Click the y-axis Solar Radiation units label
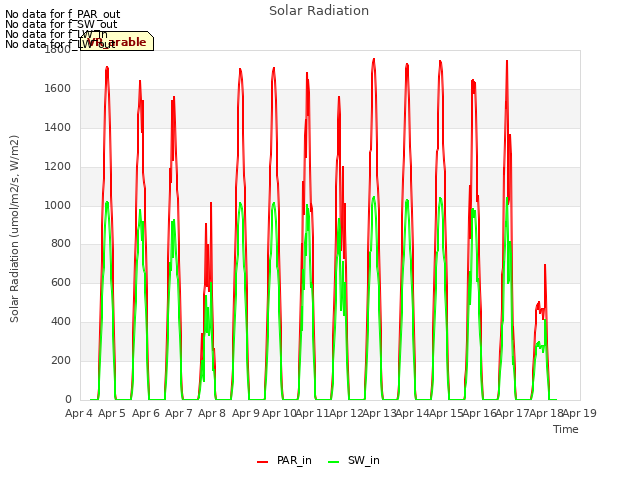This screenshot has height=480, width=640. click(14, 229)
